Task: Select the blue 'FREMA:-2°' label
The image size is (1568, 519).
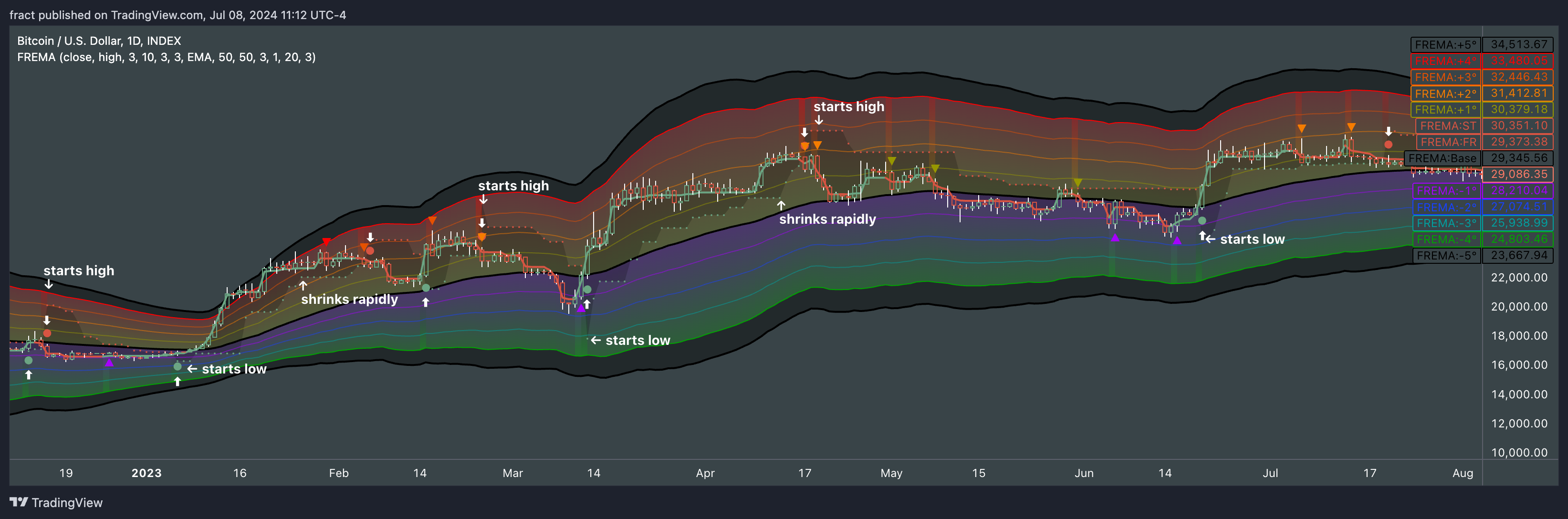Action: point(1446,208)
